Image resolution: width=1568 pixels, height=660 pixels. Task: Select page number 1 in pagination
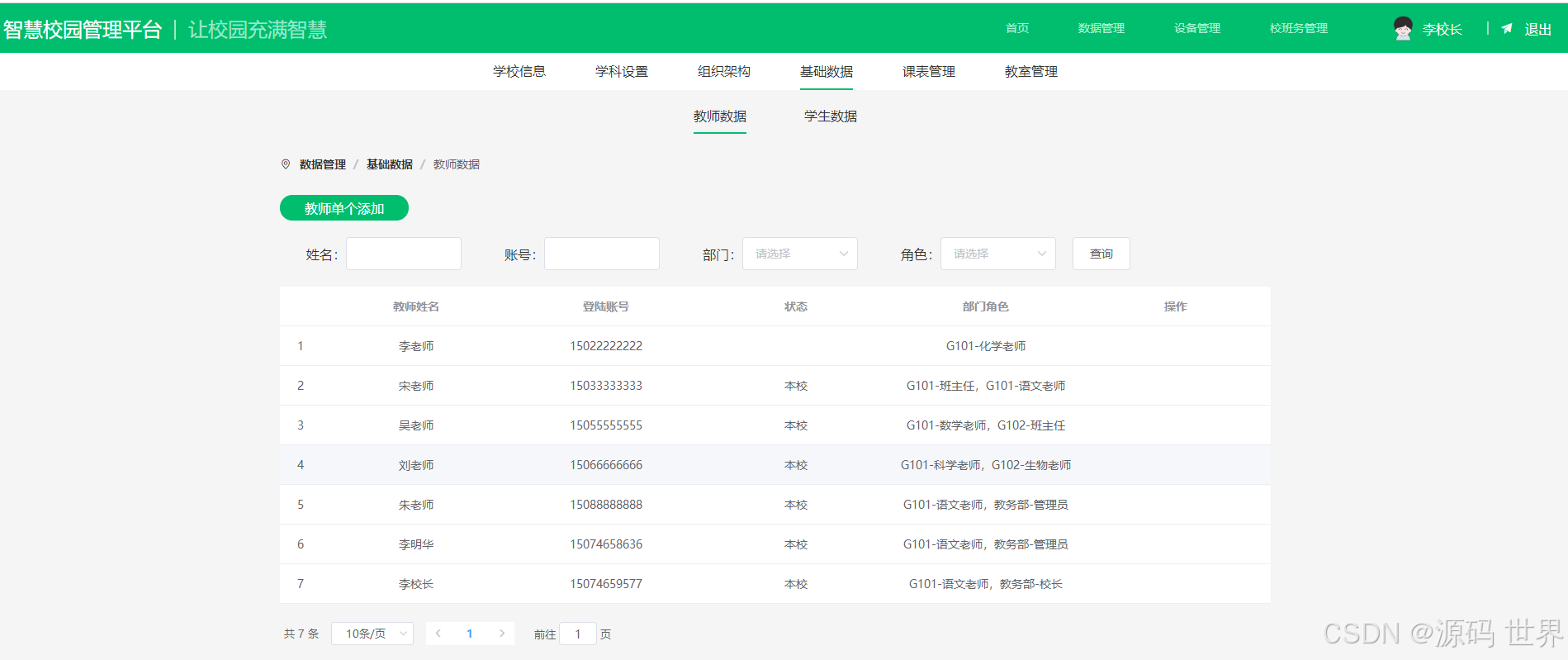point(470,634)
